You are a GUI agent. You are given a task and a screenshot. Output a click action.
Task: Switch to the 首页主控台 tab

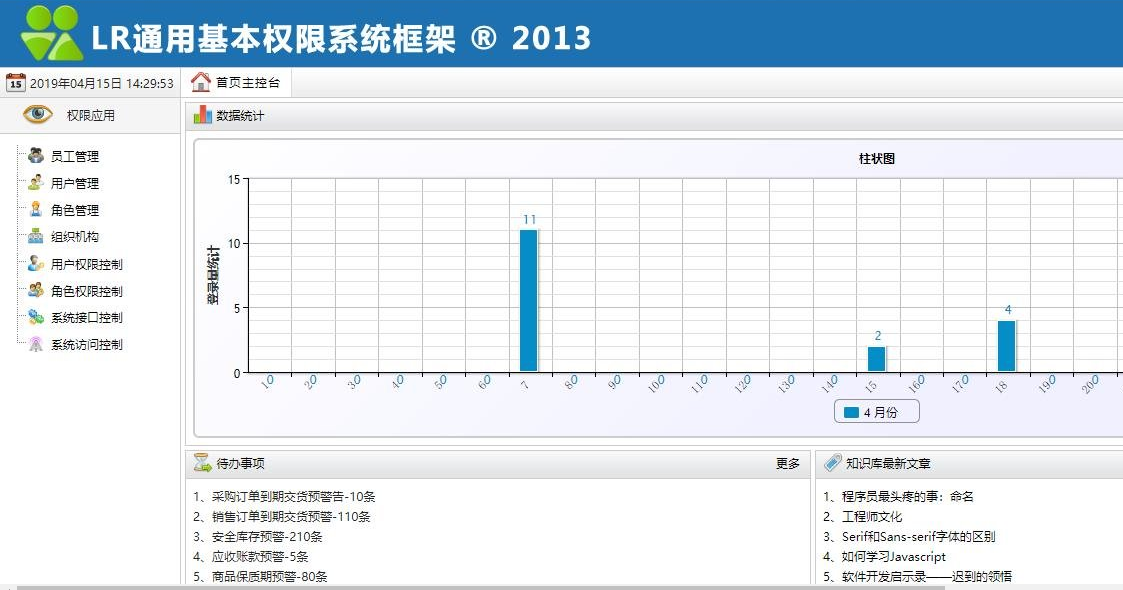236,82
